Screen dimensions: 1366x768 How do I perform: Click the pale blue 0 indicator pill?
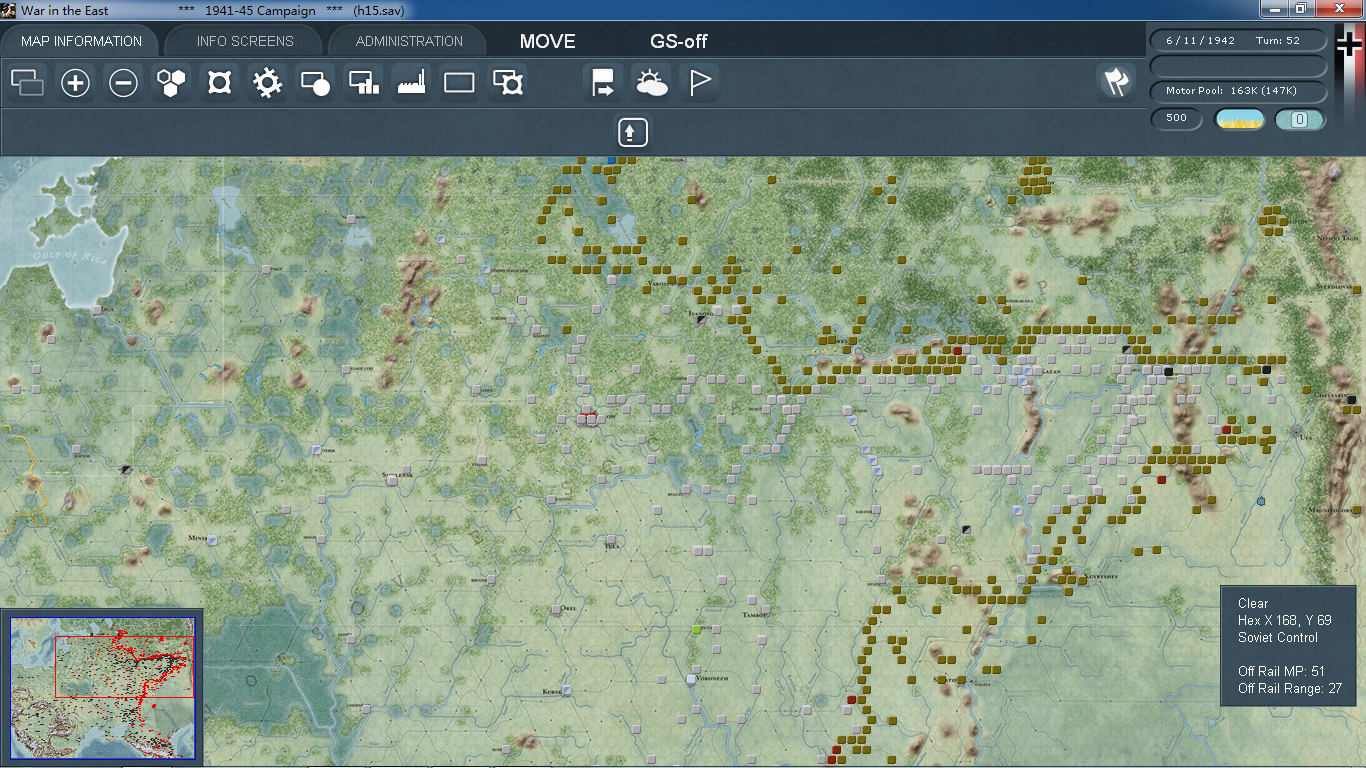point(1300,120)
